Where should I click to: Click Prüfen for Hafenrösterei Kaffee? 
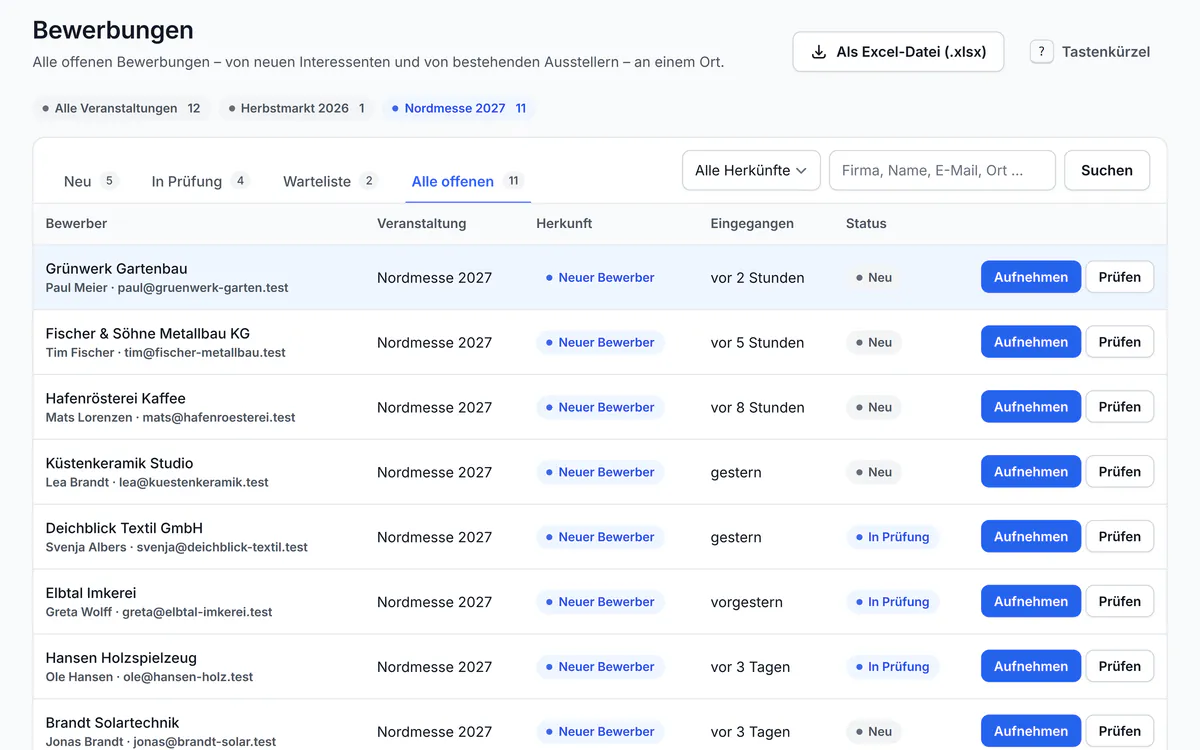coord(1119,407)
